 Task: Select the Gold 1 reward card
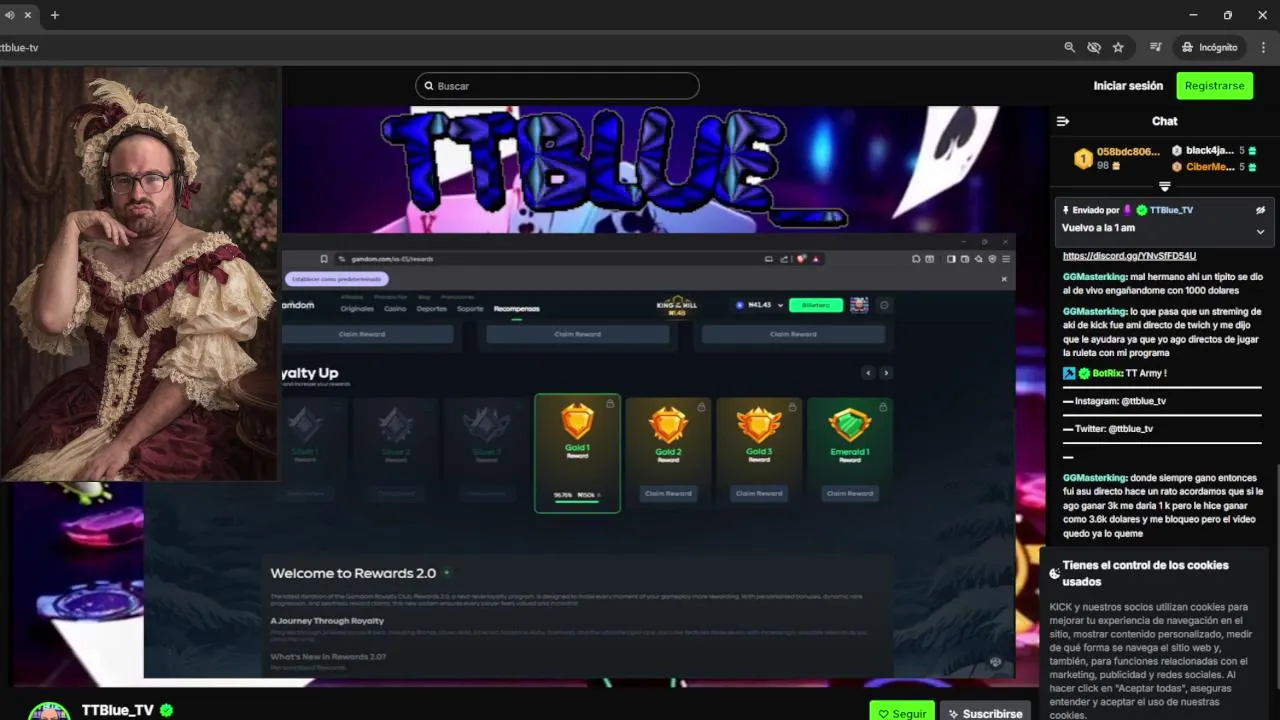click(577, 453)
